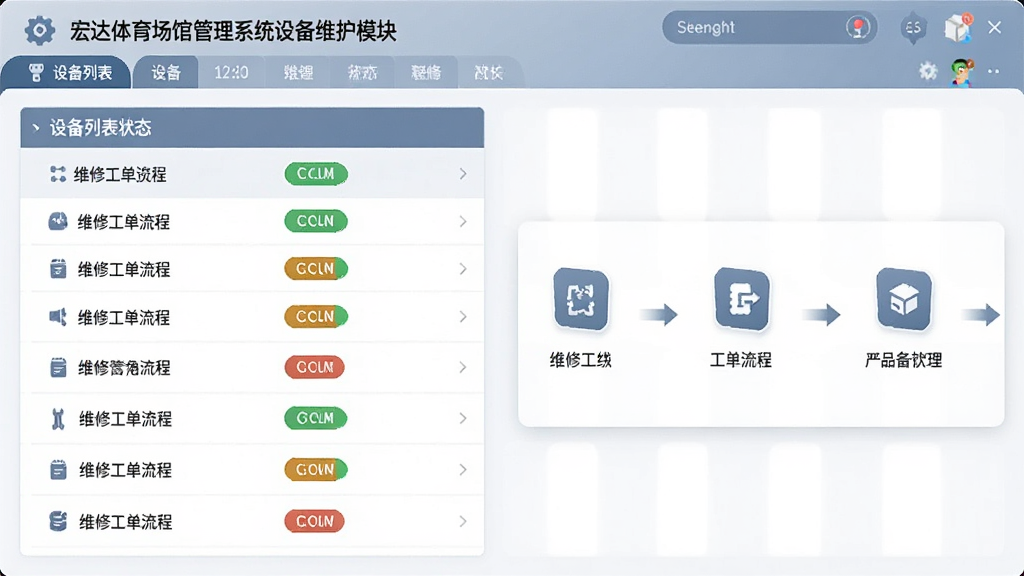Expand chevron of the megaphone row
Screen dimensions: 1024x576
coord(462,317)
